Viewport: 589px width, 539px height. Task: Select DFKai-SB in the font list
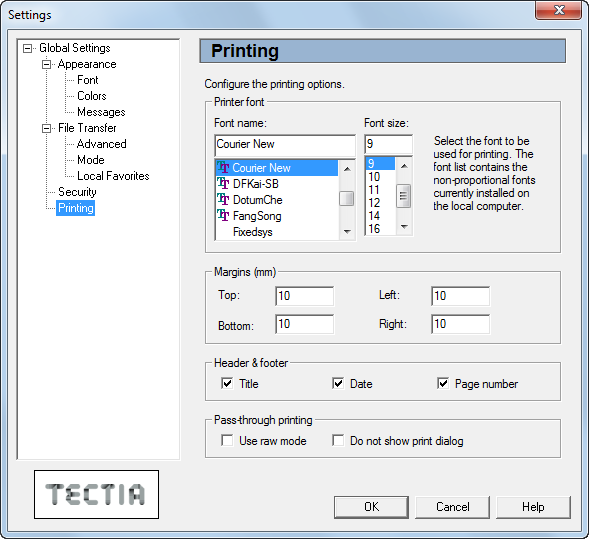(277, 184)
